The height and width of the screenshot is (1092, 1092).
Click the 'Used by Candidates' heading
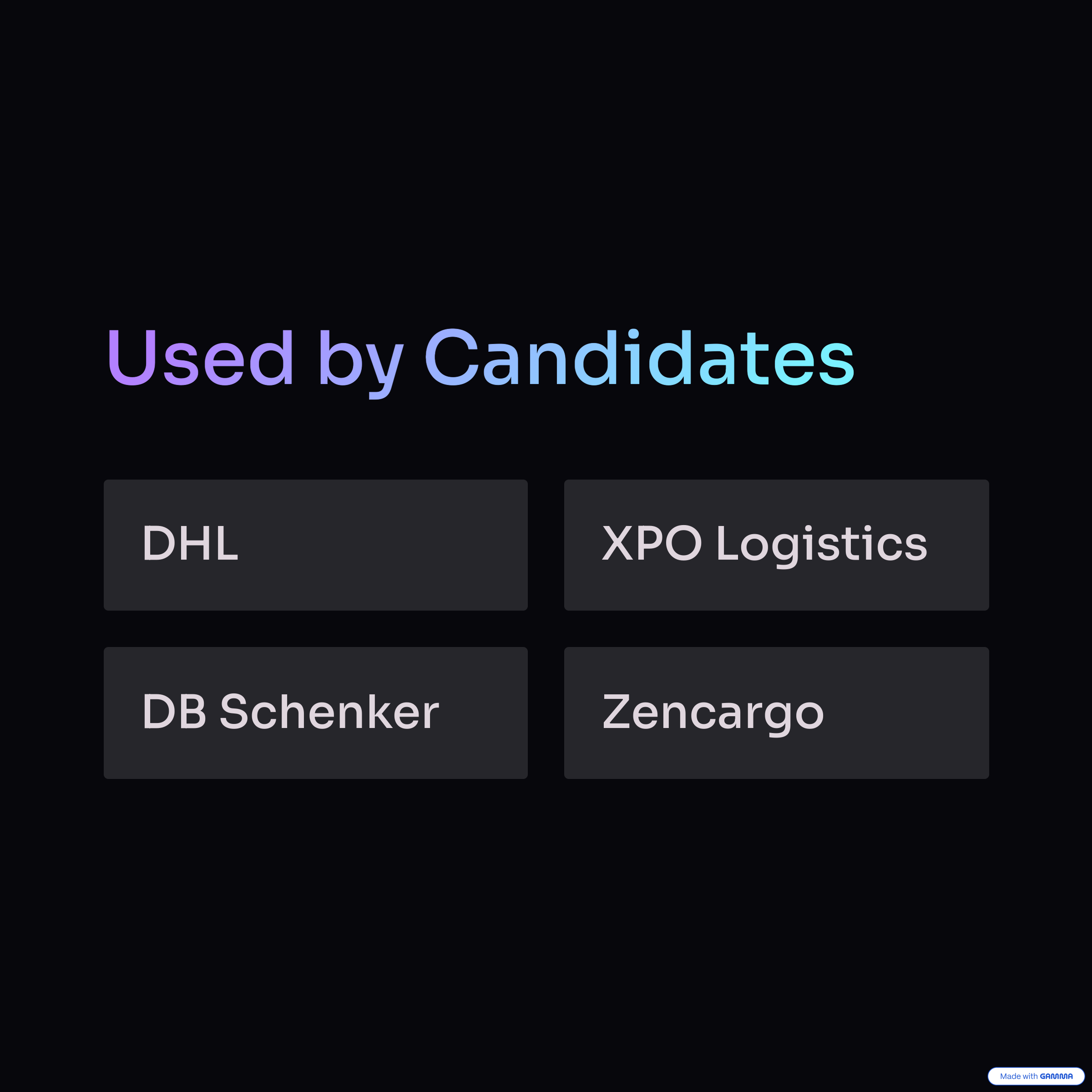481,362
